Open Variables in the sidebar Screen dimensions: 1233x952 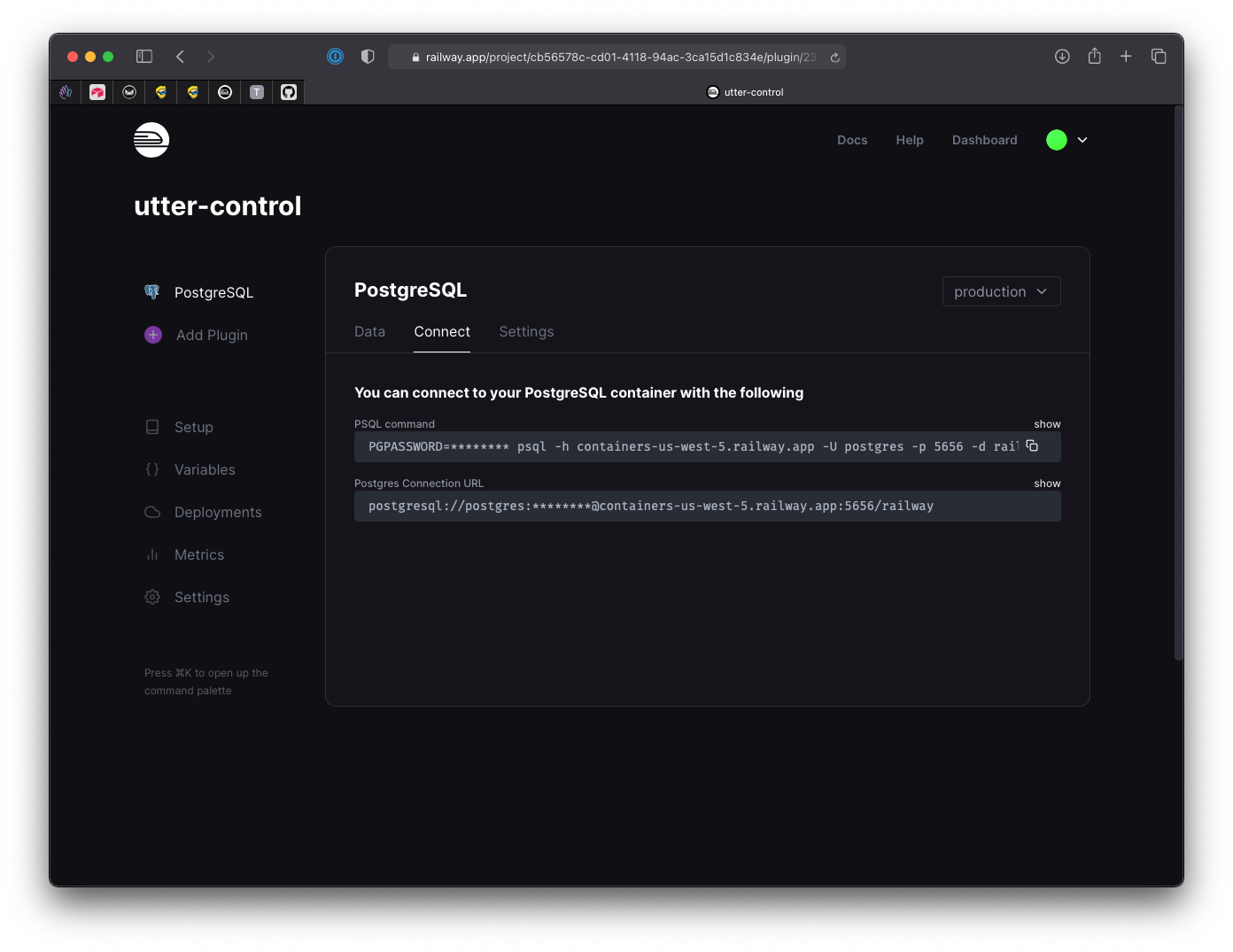pos(205,469)
